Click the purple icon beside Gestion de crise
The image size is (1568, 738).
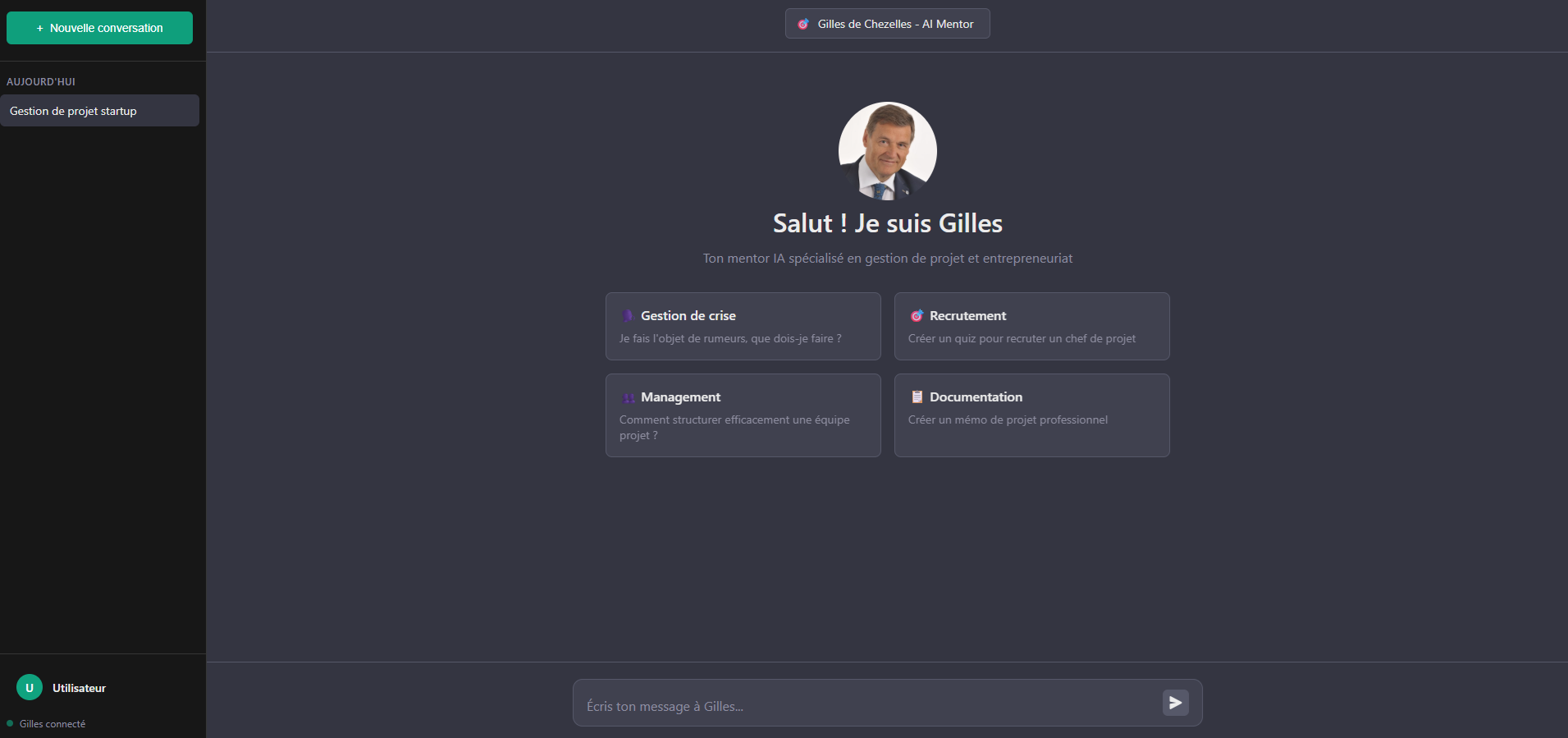pyautogui.click(x=628, y=316)
